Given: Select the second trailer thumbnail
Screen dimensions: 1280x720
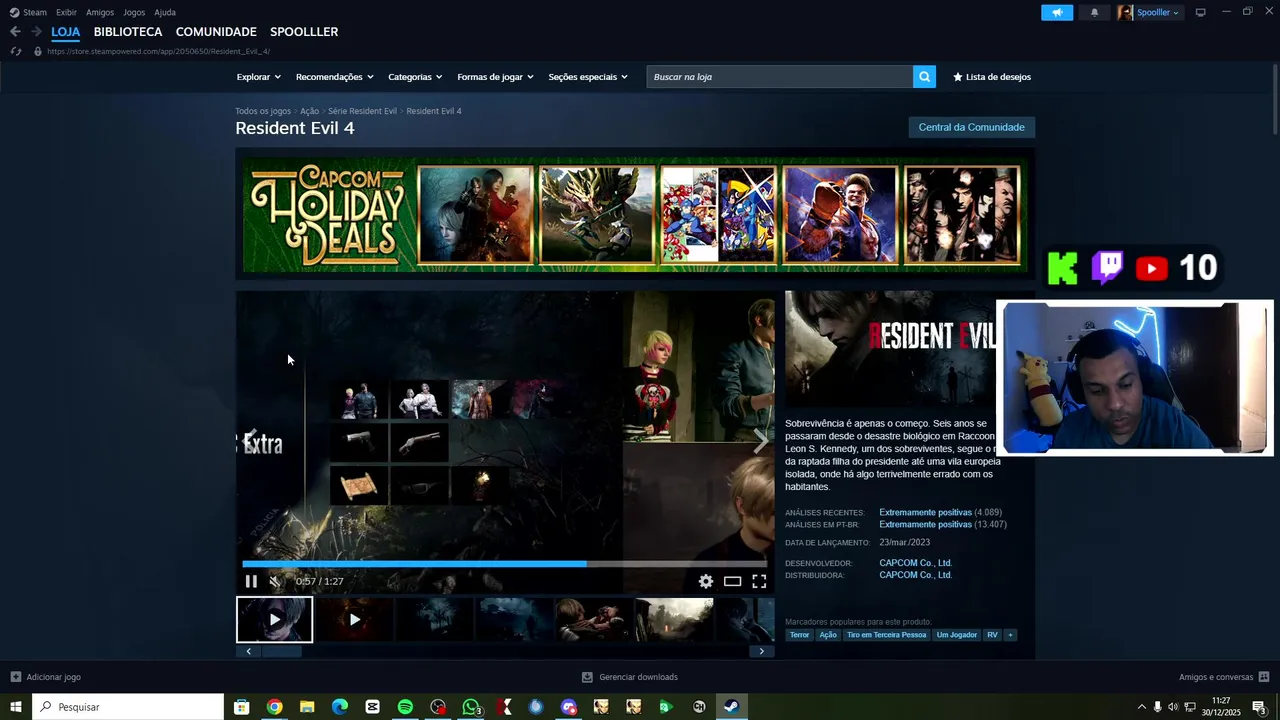Looking at the screenshot, I should pos(354,620).
